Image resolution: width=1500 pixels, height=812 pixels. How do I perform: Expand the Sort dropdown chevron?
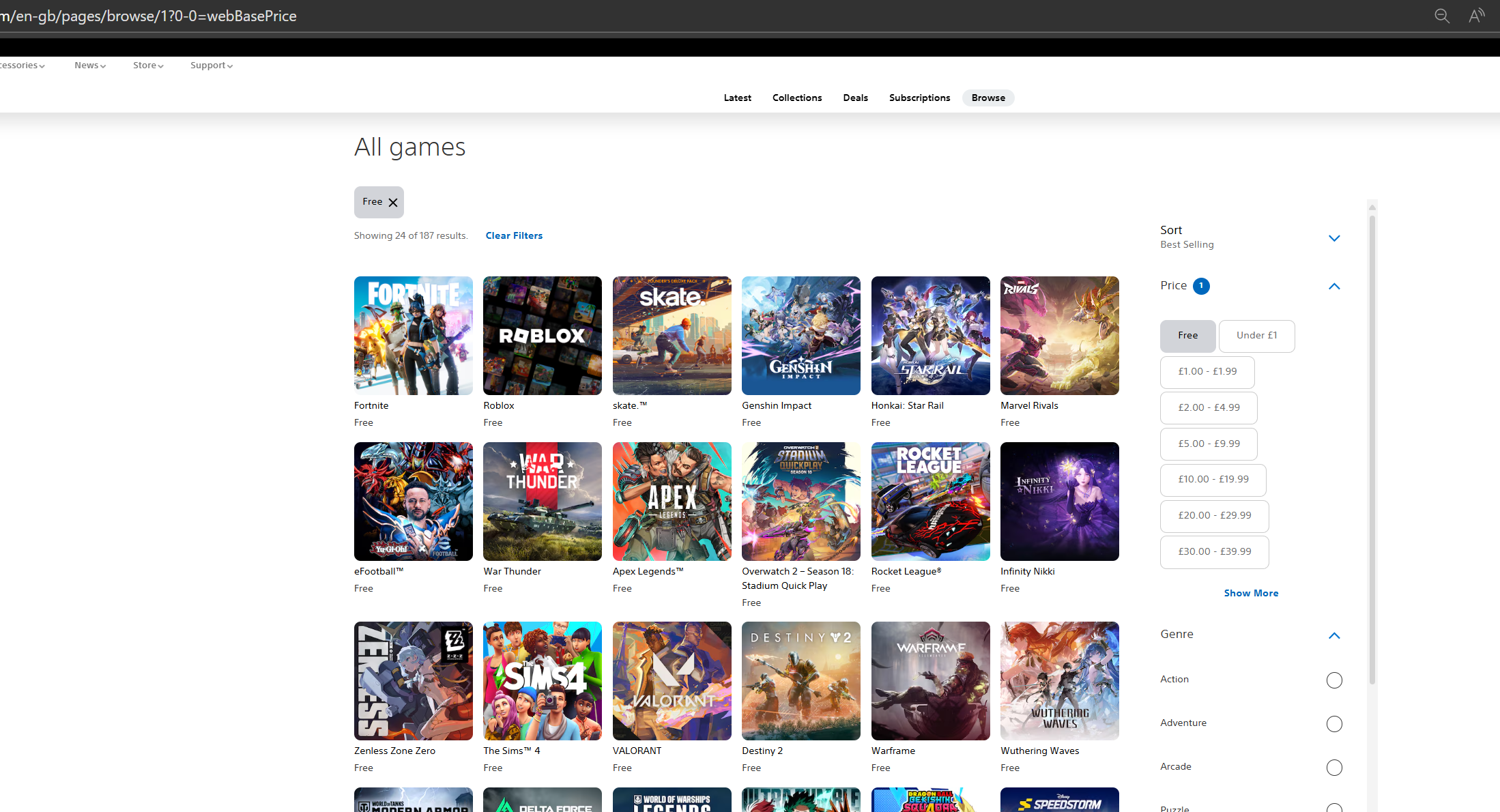coord(1334,238)
